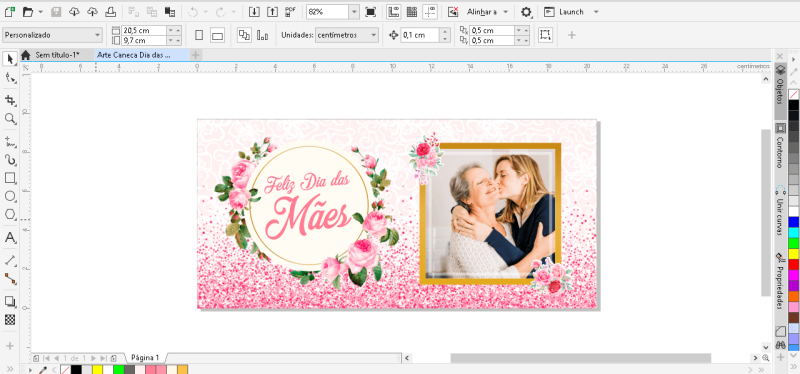Select the Ellipse tool
Image resolution: width=800 pixels, height=374 pixels.
click(10, 196)
